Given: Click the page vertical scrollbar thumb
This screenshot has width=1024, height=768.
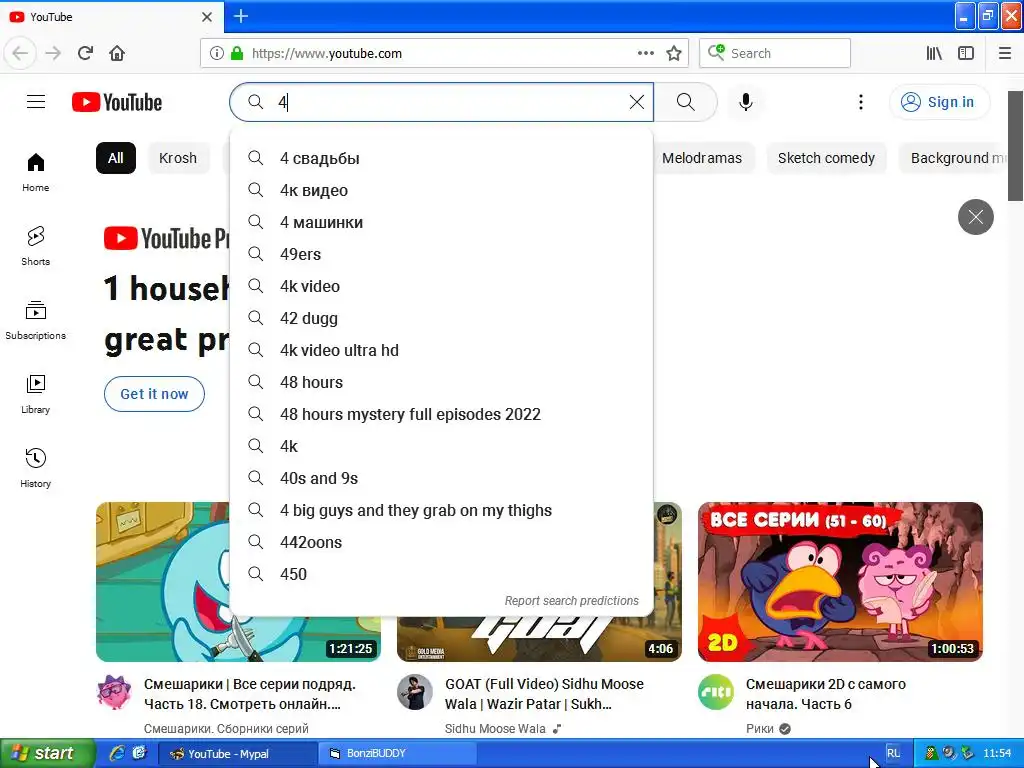Looking at the screenshot, I should pos(1016,146).
